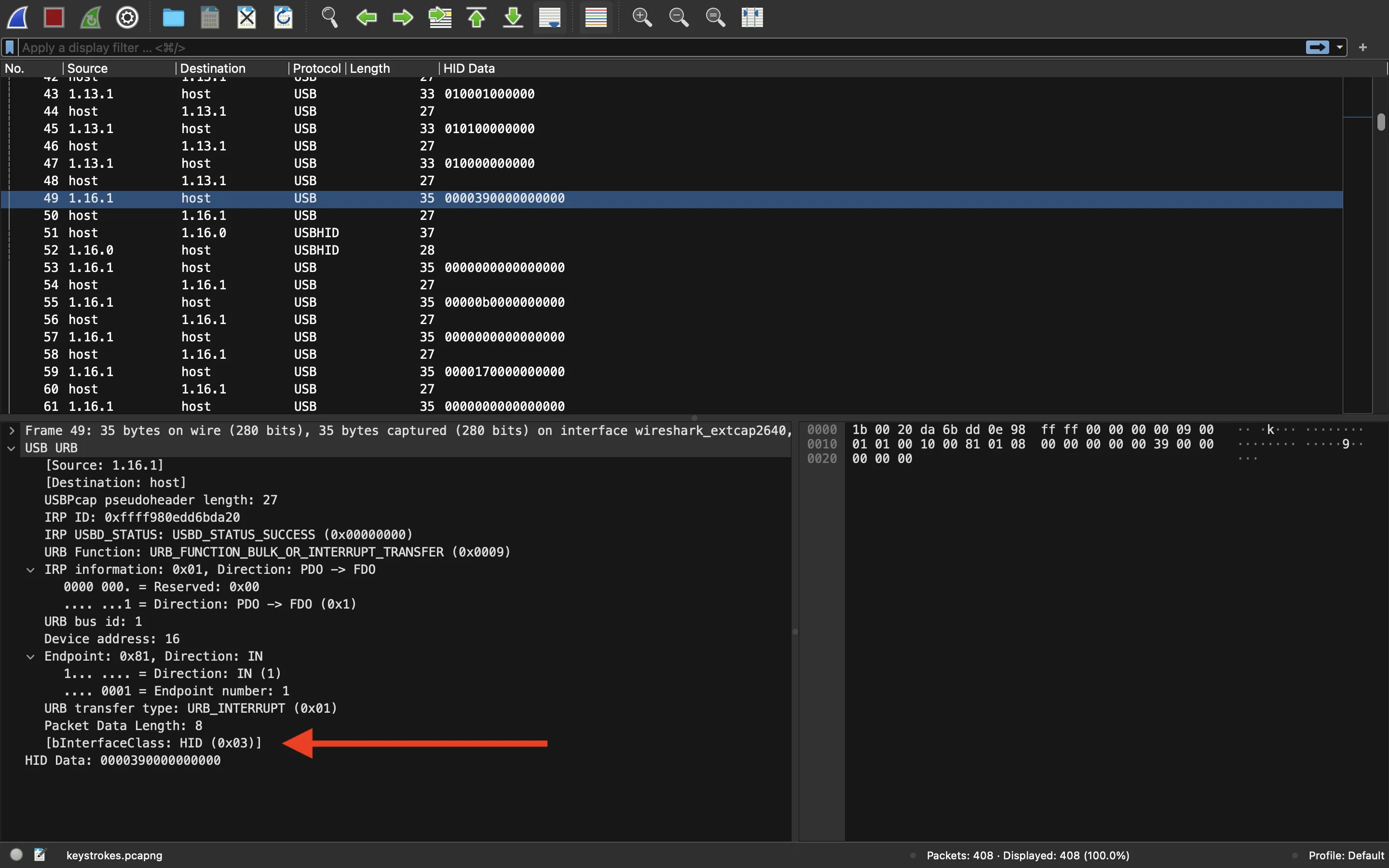
Task: Select packet 52 USBHID length 28
Action: 671,250
